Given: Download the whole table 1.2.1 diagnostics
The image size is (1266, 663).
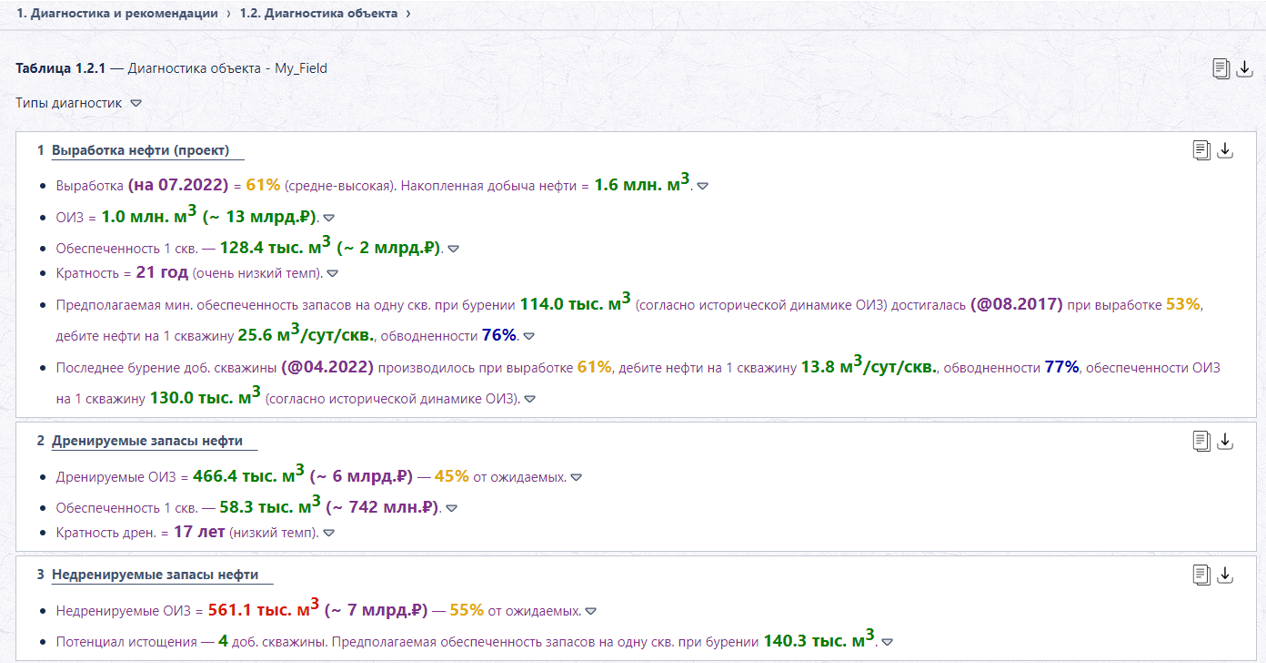Looking at the screenshot, I should click(1245, 68).
